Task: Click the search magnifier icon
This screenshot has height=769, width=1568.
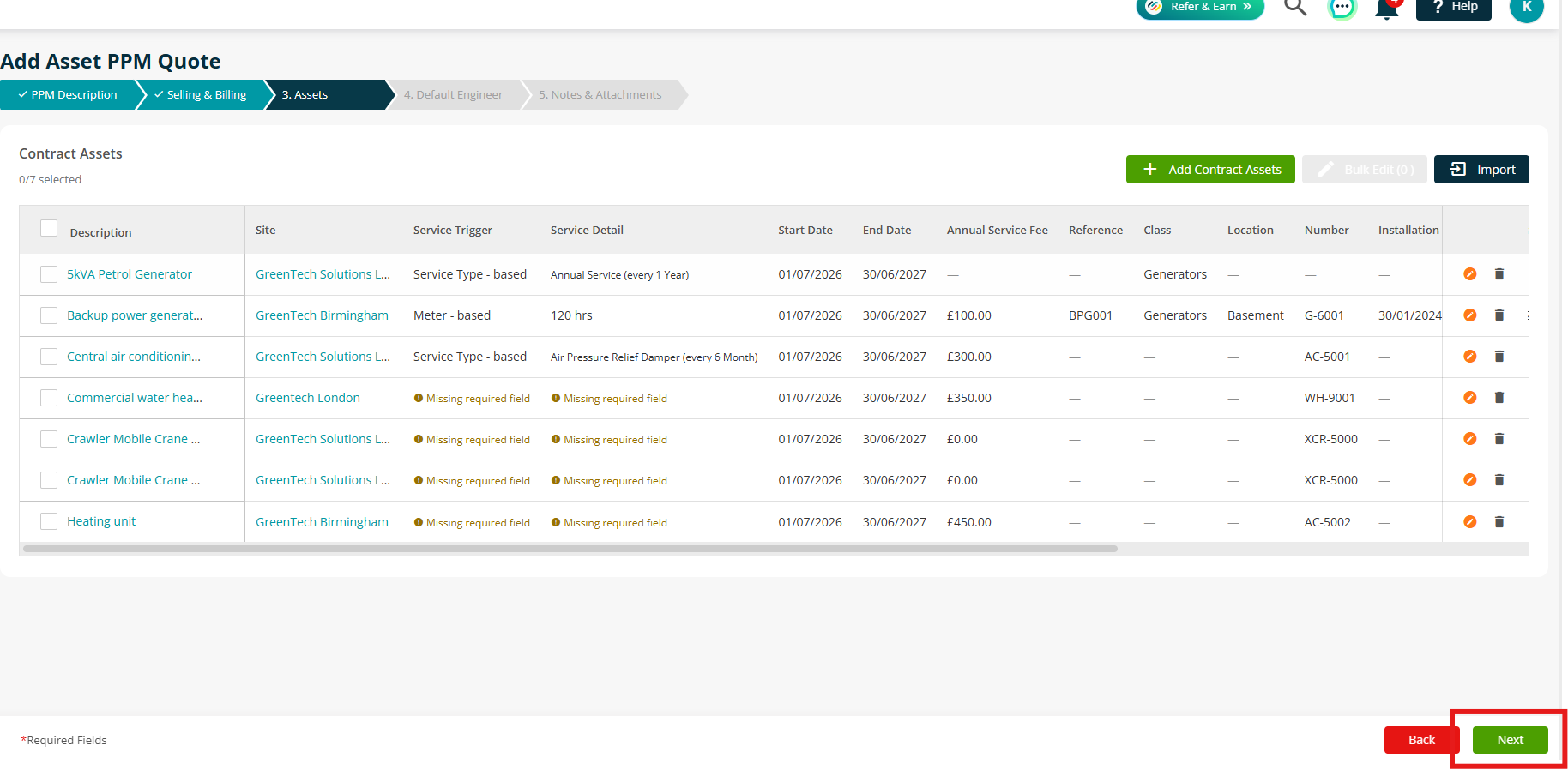Action: [x=1295, y=7]
